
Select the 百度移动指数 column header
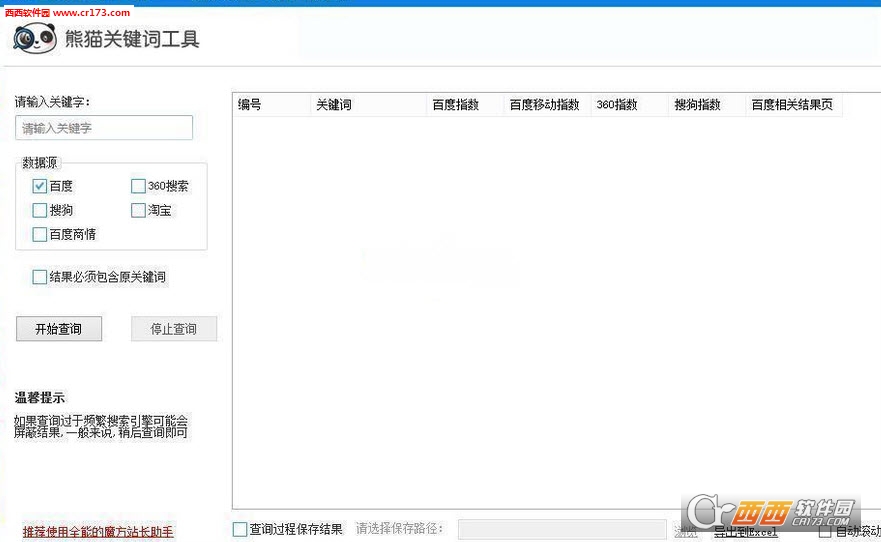coord(548,104)
